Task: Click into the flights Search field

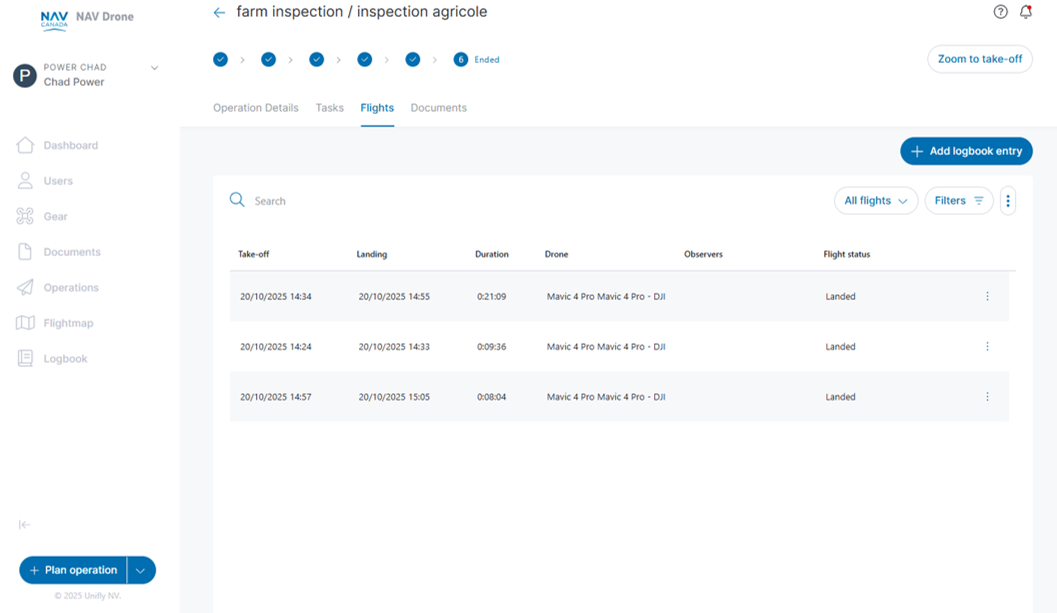Action: pyautogui.click(x=400, y=201)
